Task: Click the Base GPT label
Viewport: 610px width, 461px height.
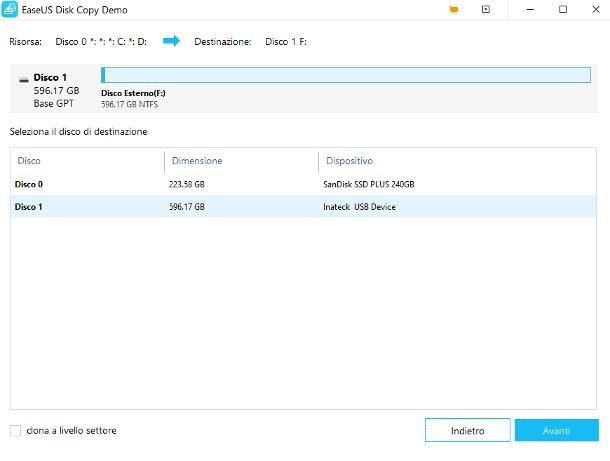Action: point(54,103)
